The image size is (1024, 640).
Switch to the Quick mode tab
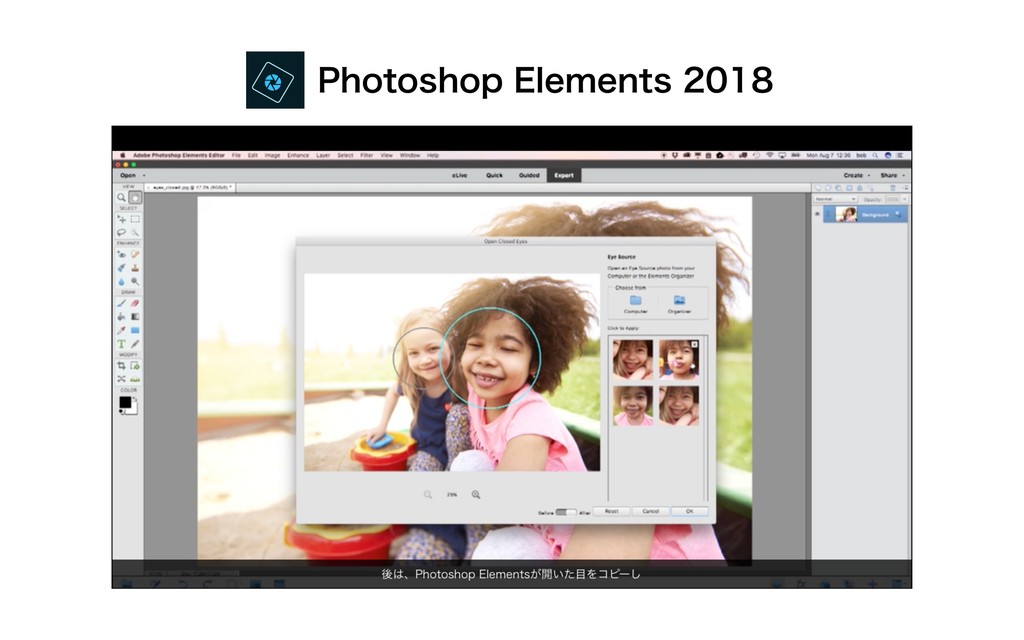tap(494, 176)
